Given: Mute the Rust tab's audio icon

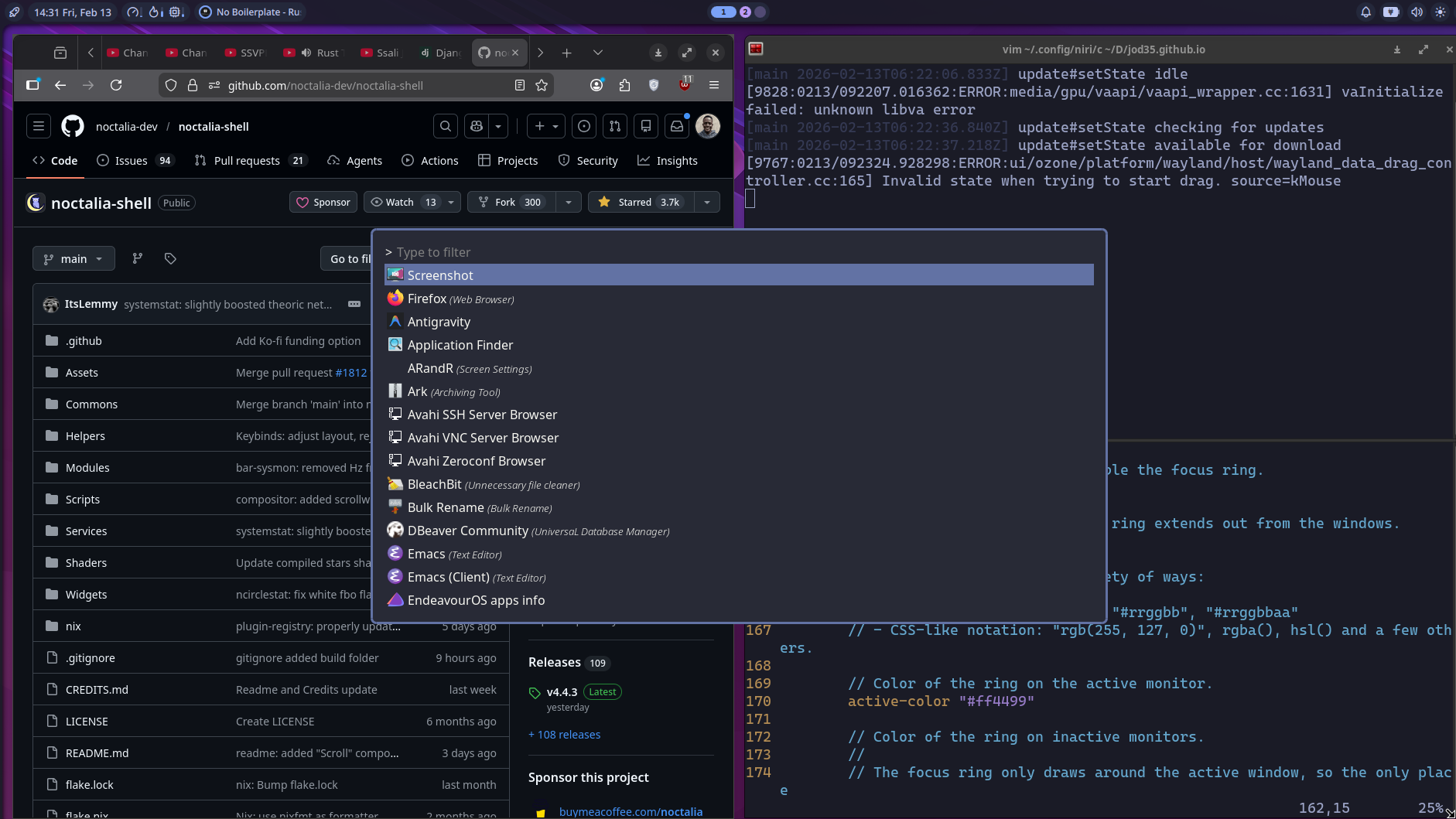Looking at the screenshot, I should [x=306, y=53].
